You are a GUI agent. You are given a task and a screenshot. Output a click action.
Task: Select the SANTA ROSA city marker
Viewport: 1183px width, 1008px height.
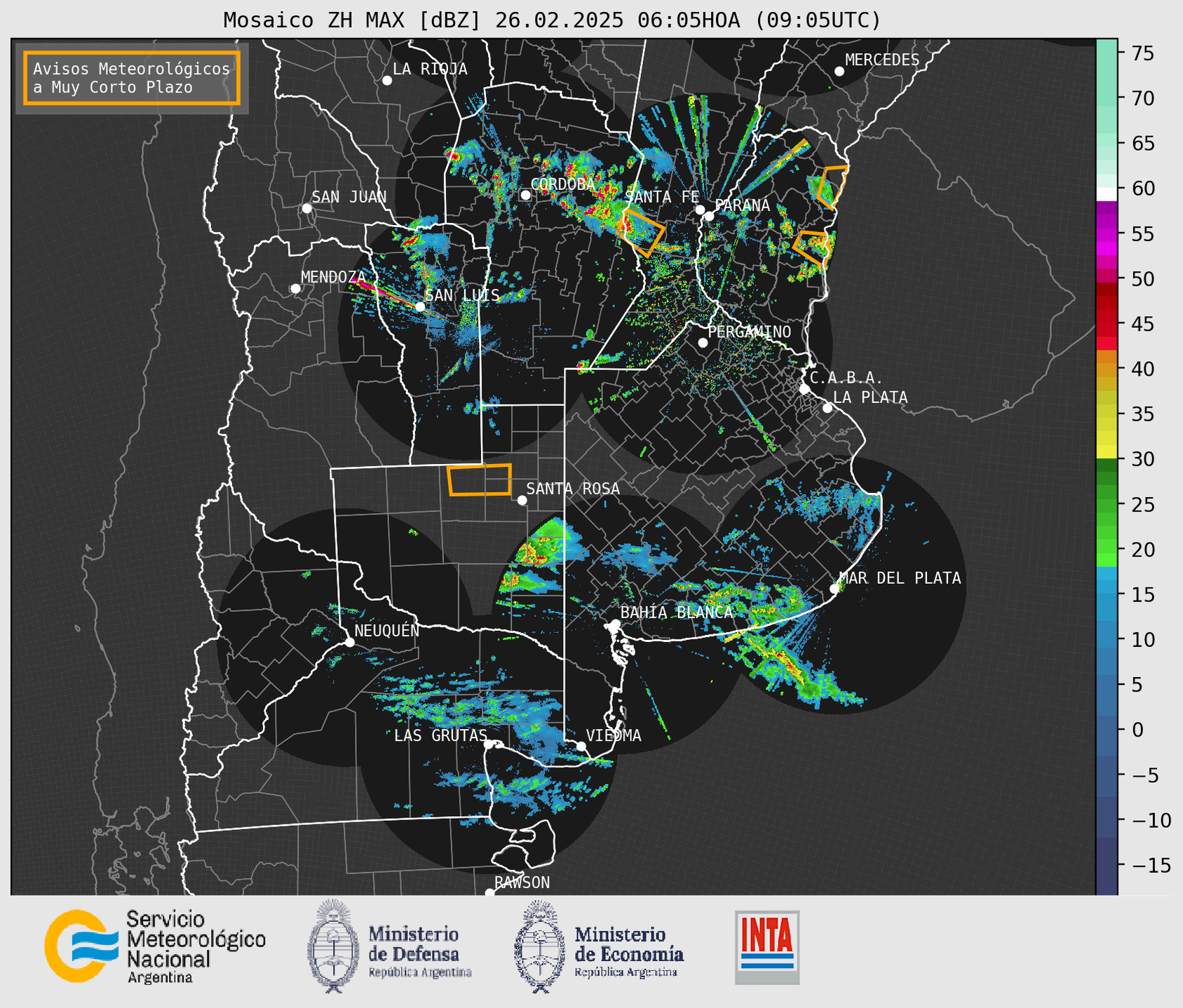point(522,500)
